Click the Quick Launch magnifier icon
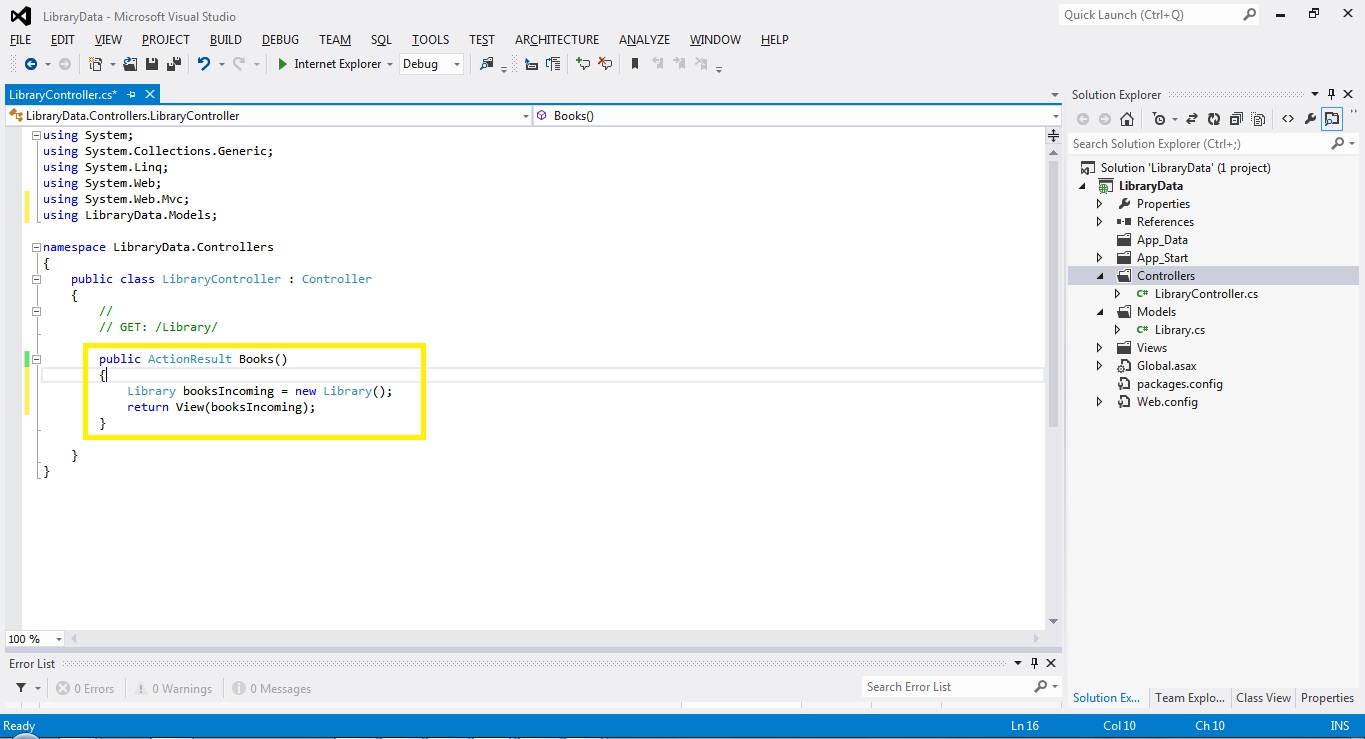The height and width of the screenshot is (739, 1365). (x=1250, y=15)
